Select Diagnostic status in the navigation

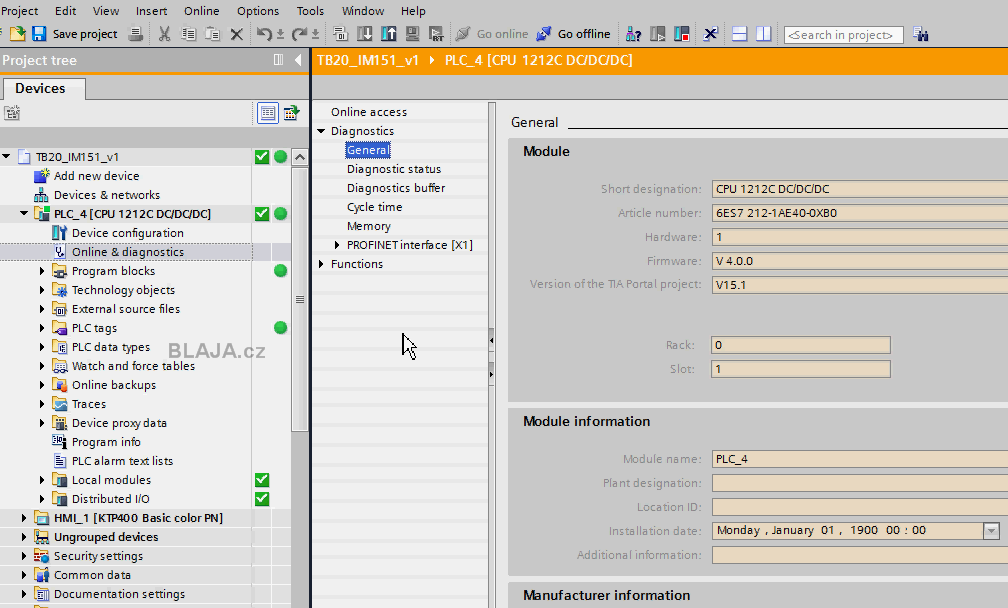pyautogui.click(x=394, y=169)
